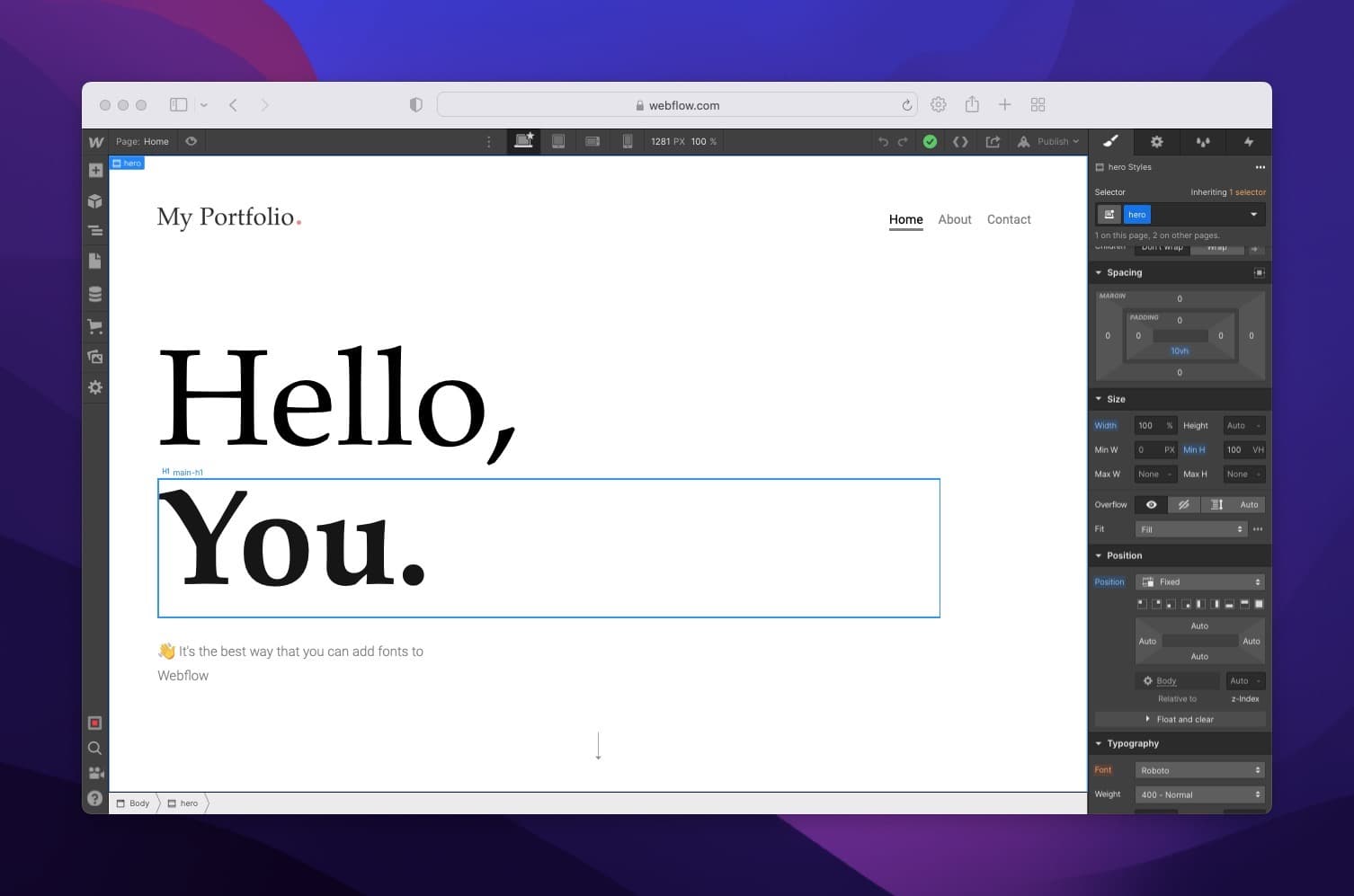The height and width of the screenshot is (896, 1354).
Task: Switch to the Style Manager droplets tab
Action: [x=1203, y=141]
